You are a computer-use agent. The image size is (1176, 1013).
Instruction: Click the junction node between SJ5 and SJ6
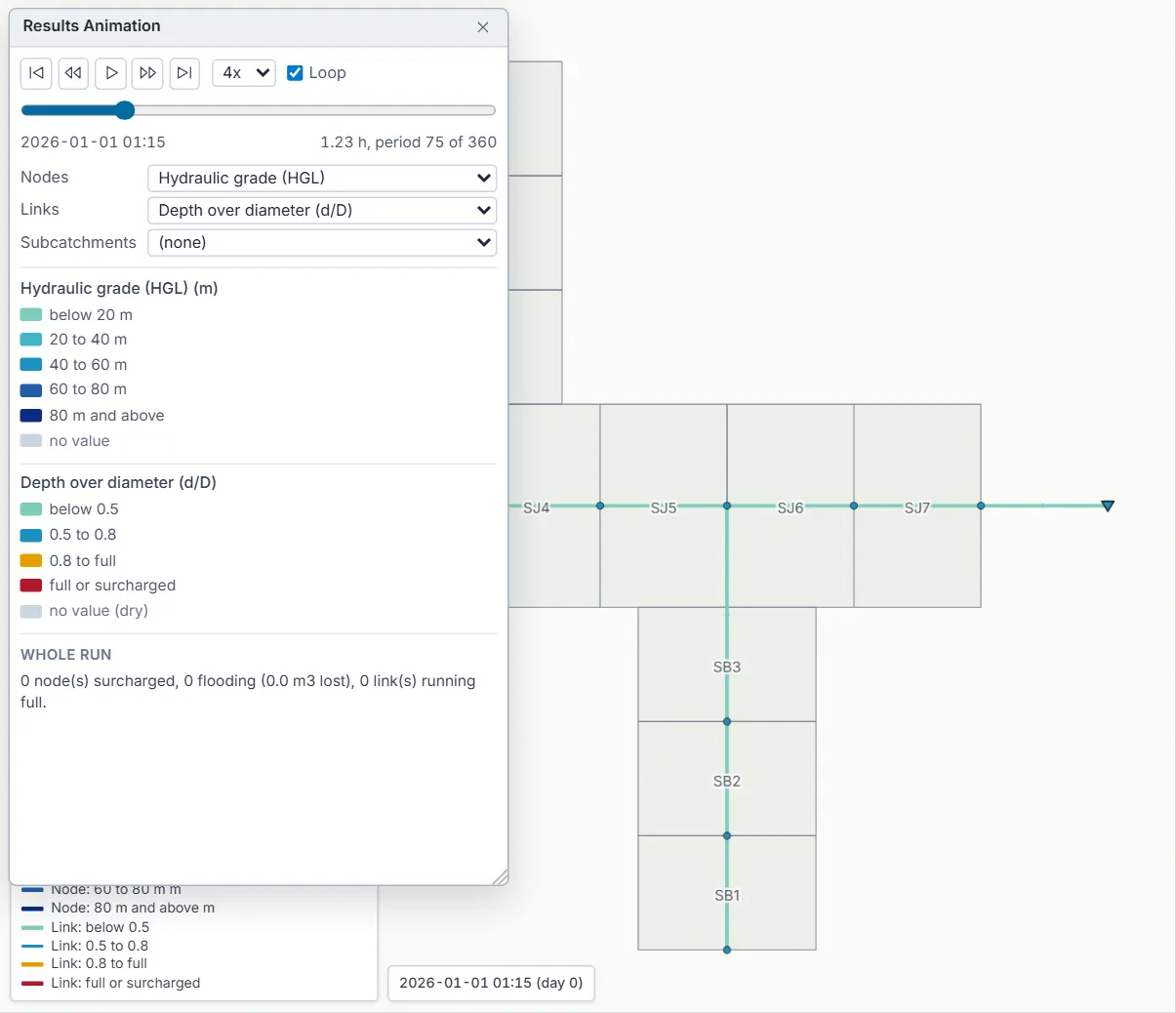[x=727, y=506]
